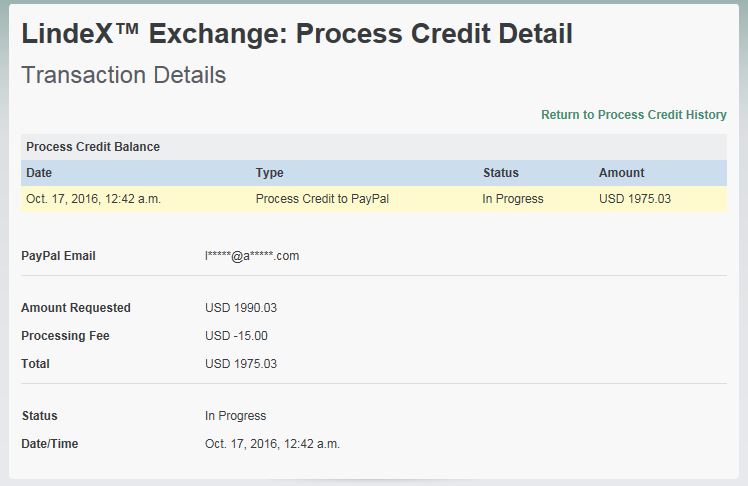Select the Amount column header
The width and height of the screenshot is (748, 486).
coord(621,173)
